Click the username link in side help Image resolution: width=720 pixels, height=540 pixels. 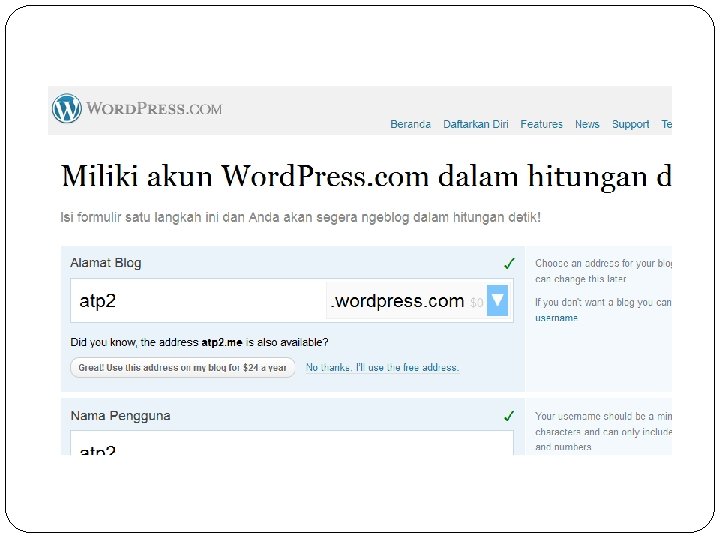tap(556, 318)
